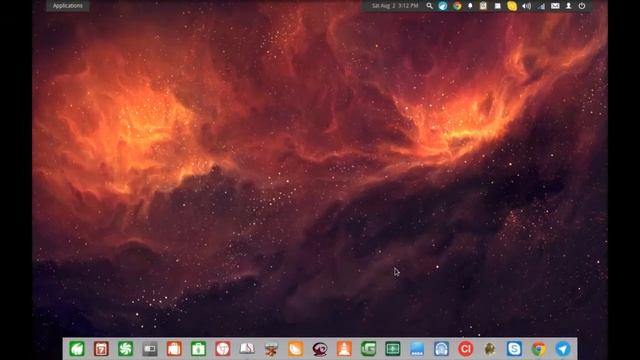Open the Applications menu
The width and height of the screenshot is (640, 360).
(67, 6)
